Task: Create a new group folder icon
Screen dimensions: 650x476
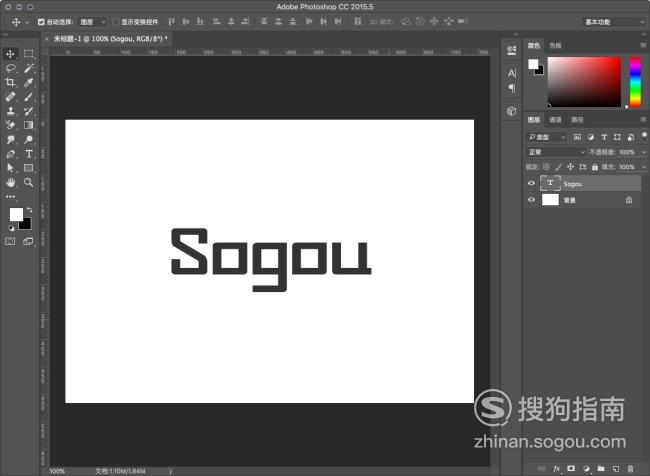Action: [601, 469]
